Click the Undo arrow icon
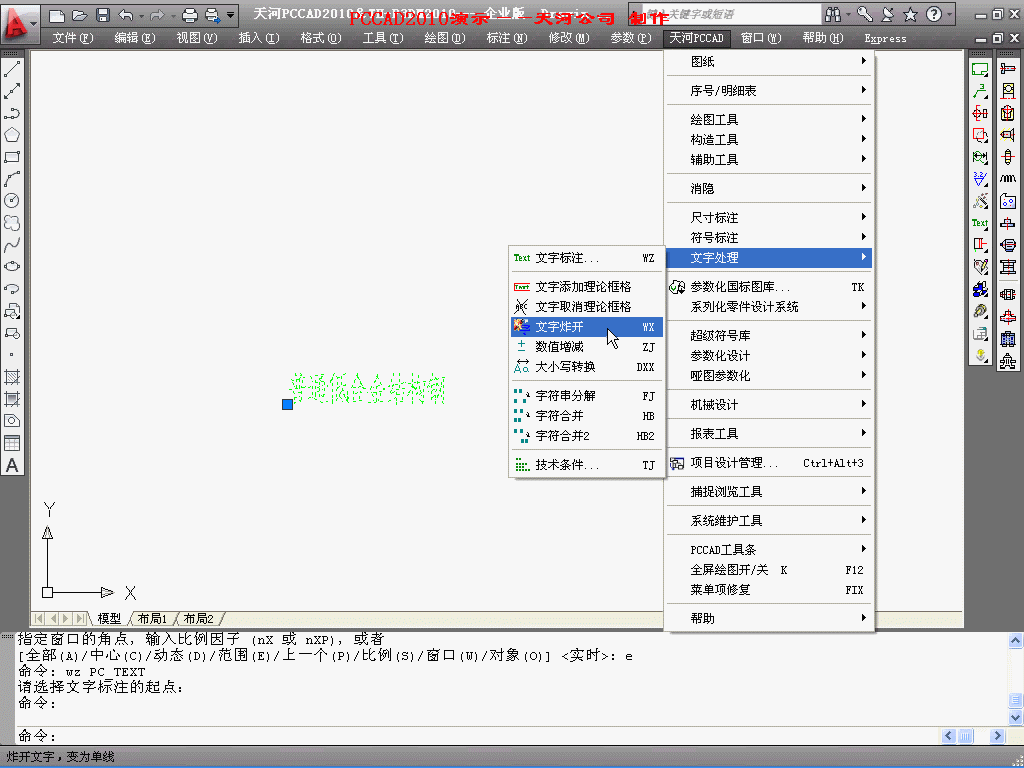This screenshot has height=768, width=1024. click(x=125, y=15)
